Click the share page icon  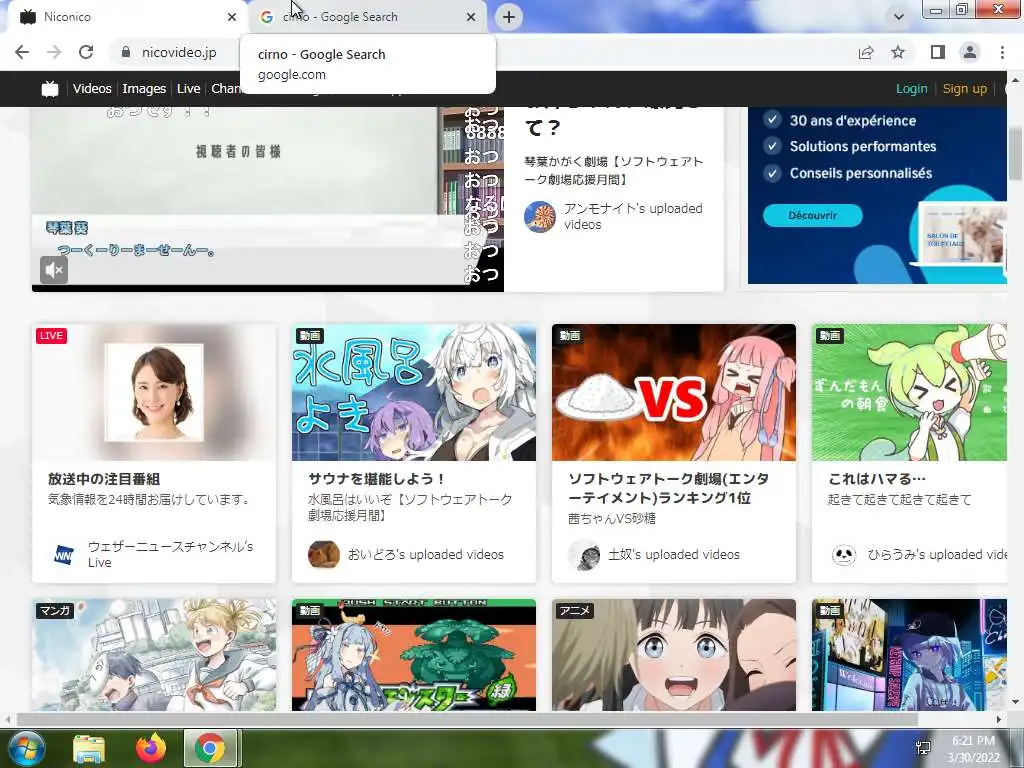click(x=866, y=52)
